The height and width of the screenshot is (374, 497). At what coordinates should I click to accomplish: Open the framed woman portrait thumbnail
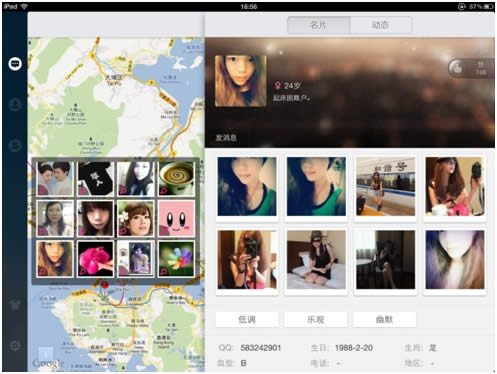(136, 259)
